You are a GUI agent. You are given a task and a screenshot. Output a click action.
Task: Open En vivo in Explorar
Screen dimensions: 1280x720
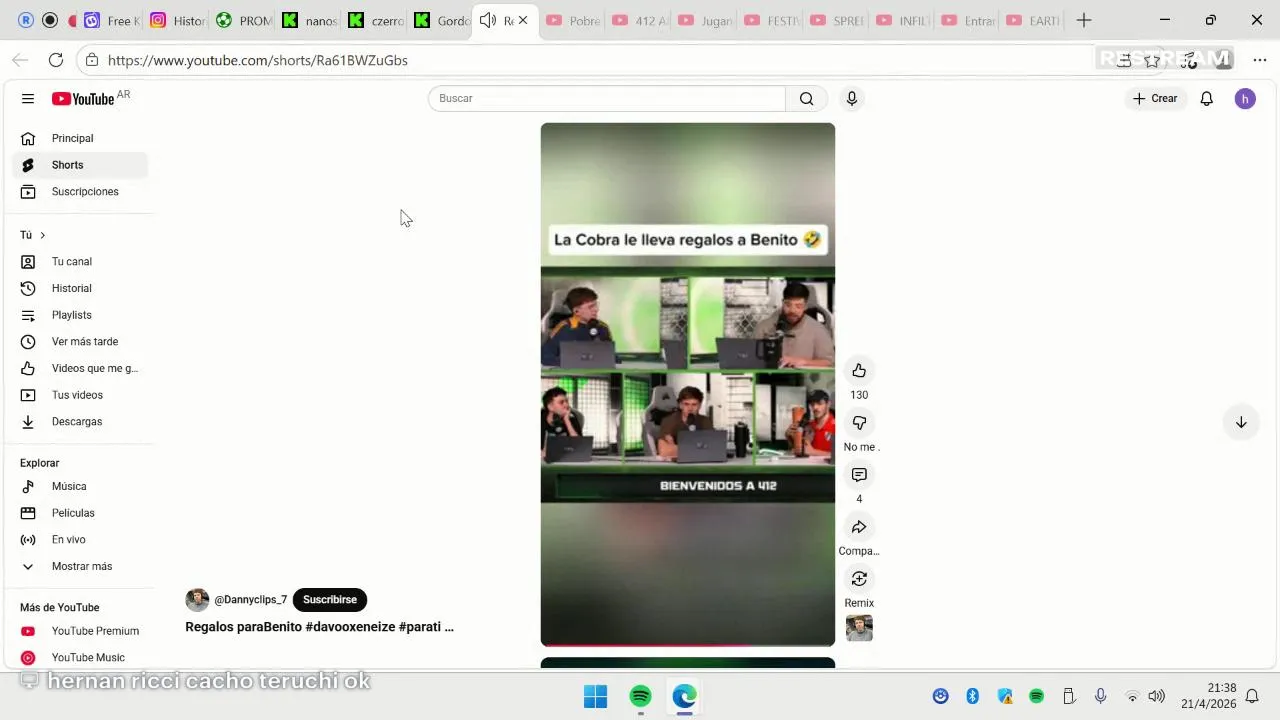tap(80, 539)
